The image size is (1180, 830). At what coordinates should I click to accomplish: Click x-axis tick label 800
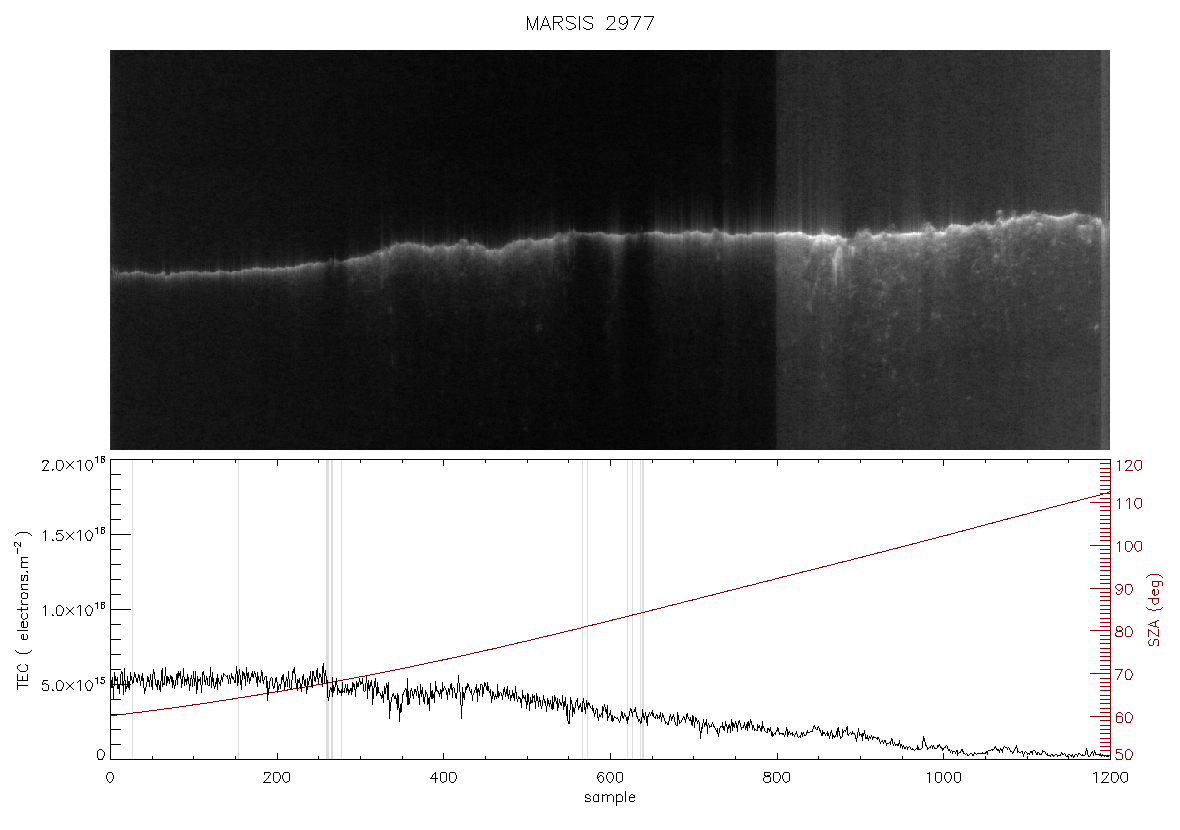(x=776, y=777)
